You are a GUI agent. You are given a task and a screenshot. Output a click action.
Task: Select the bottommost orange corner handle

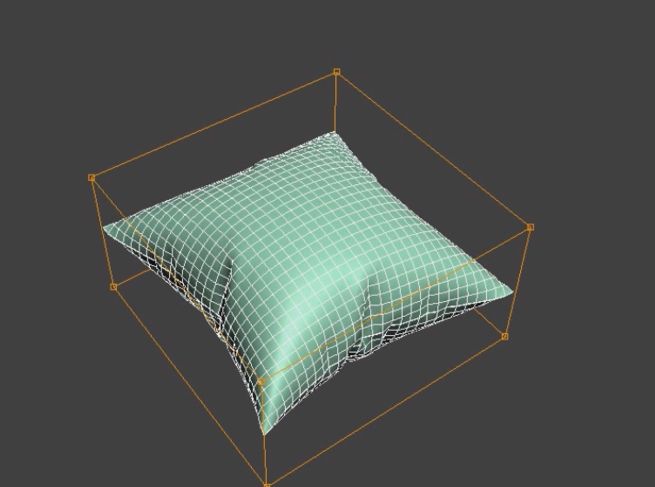click(266, 484)
